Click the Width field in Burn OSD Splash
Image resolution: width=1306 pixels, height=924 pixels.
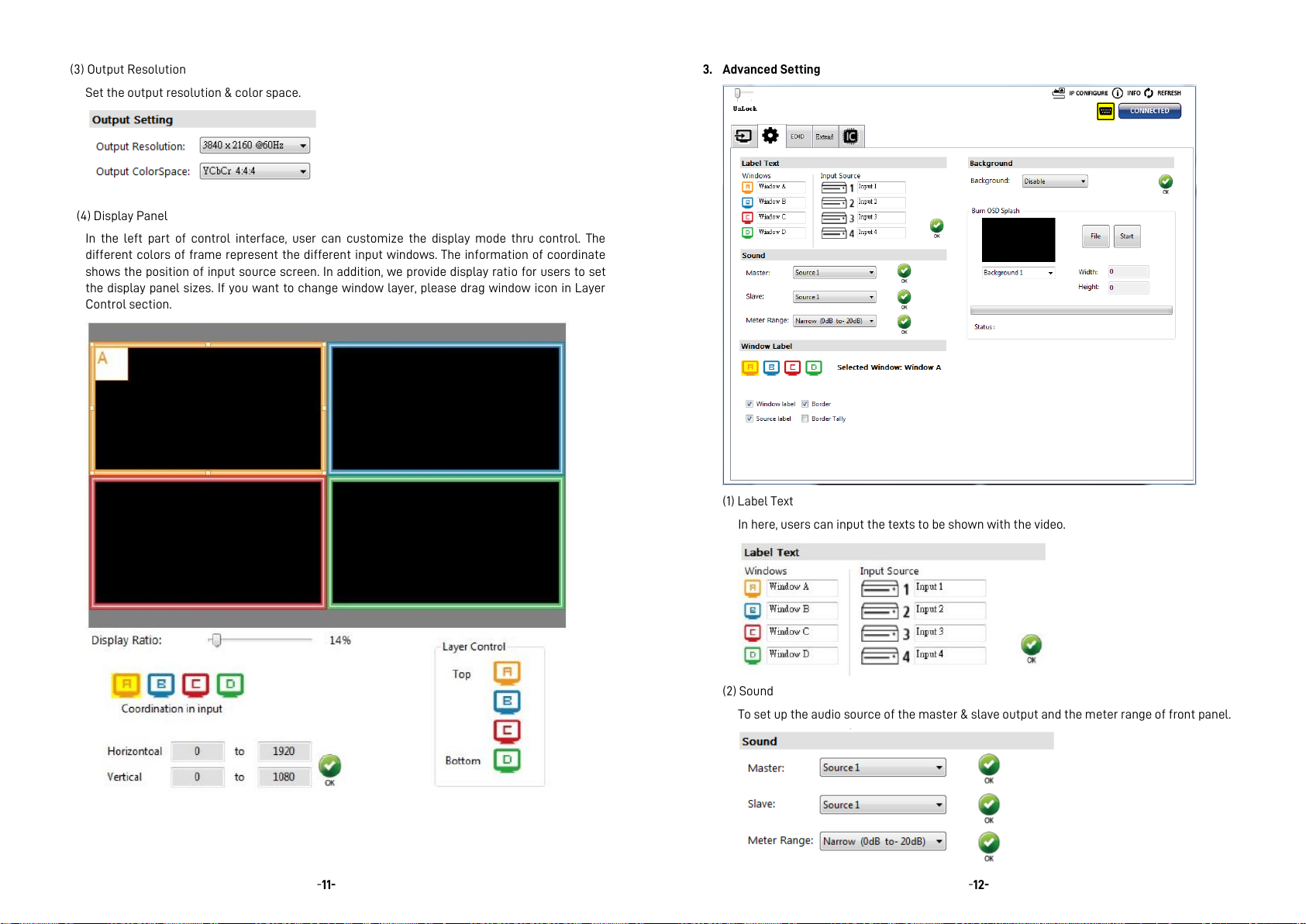1129,271
